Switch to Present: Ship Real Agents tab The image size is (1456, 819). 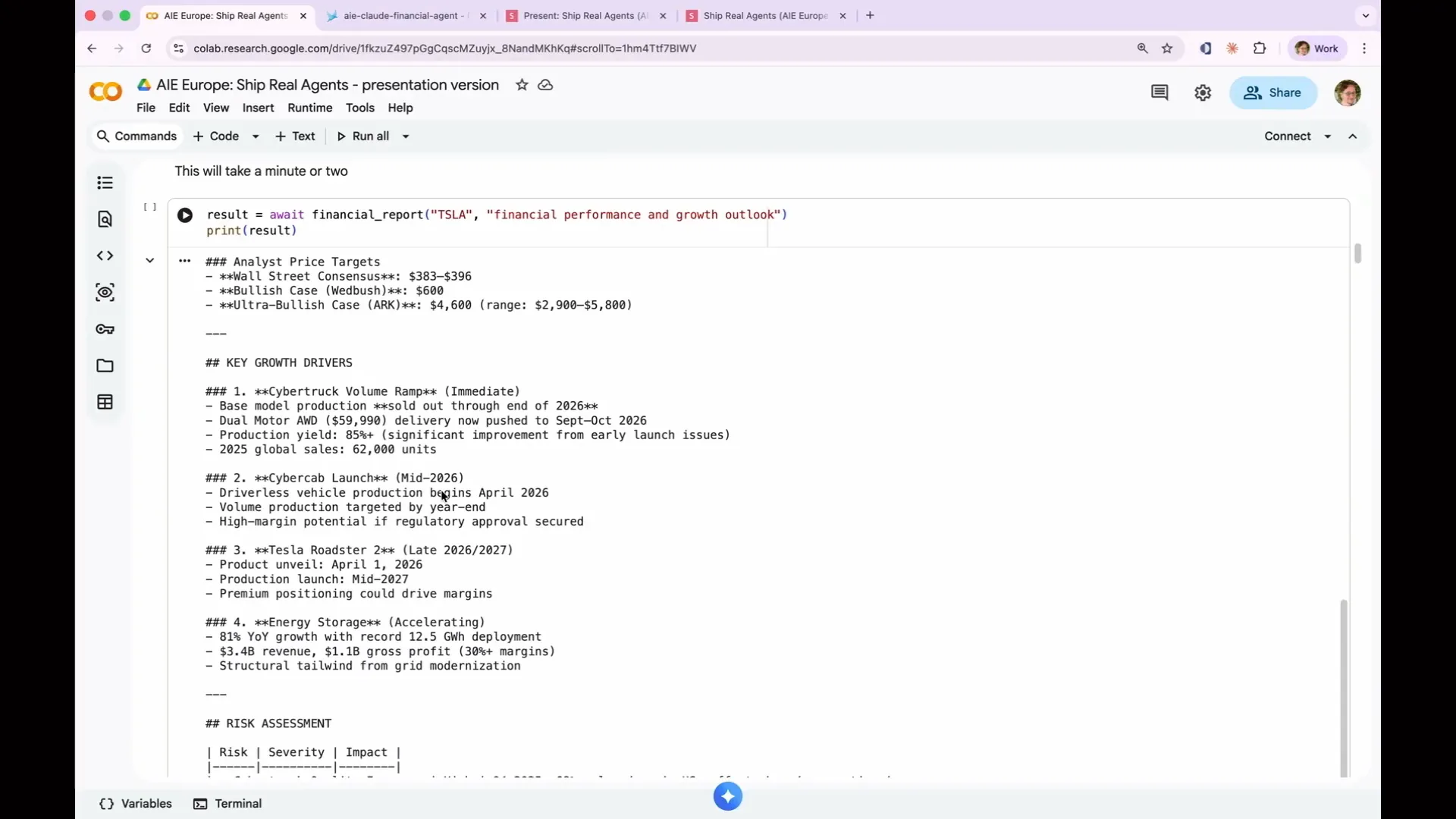pyautogui.click(x=585, y=15)
